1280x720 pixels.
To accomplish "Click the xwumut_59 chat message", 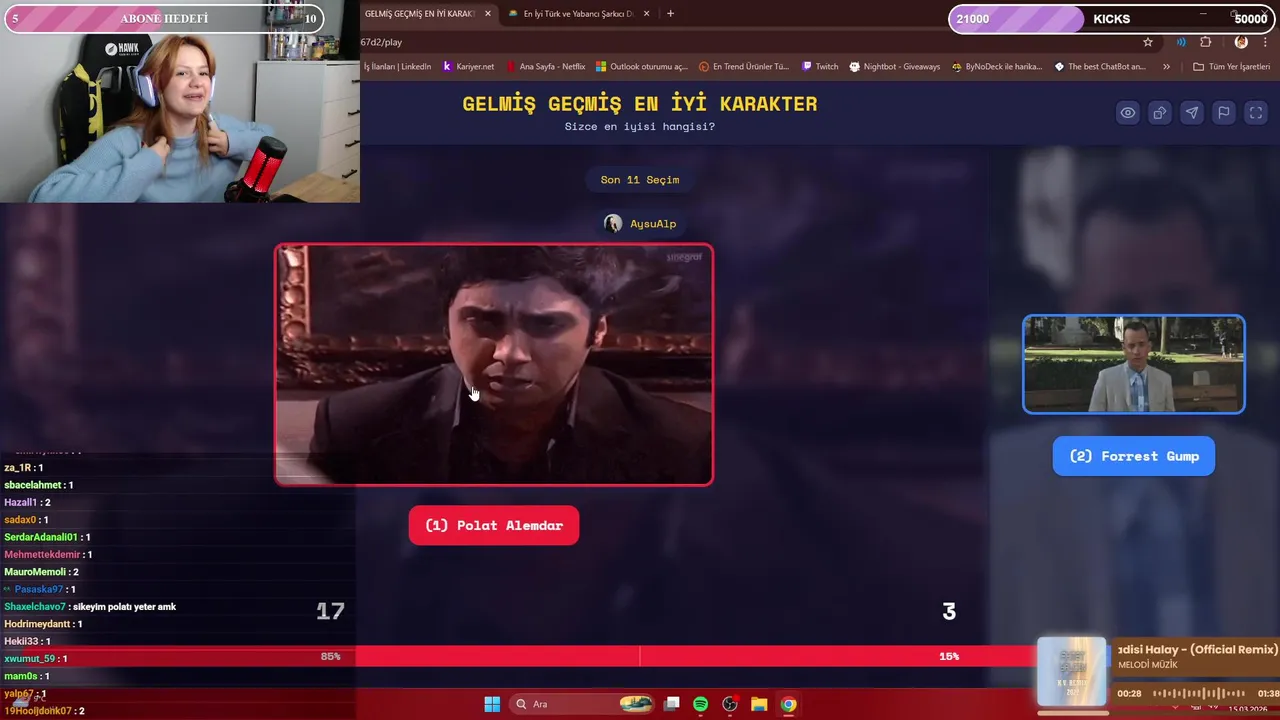I will (36, 659).
